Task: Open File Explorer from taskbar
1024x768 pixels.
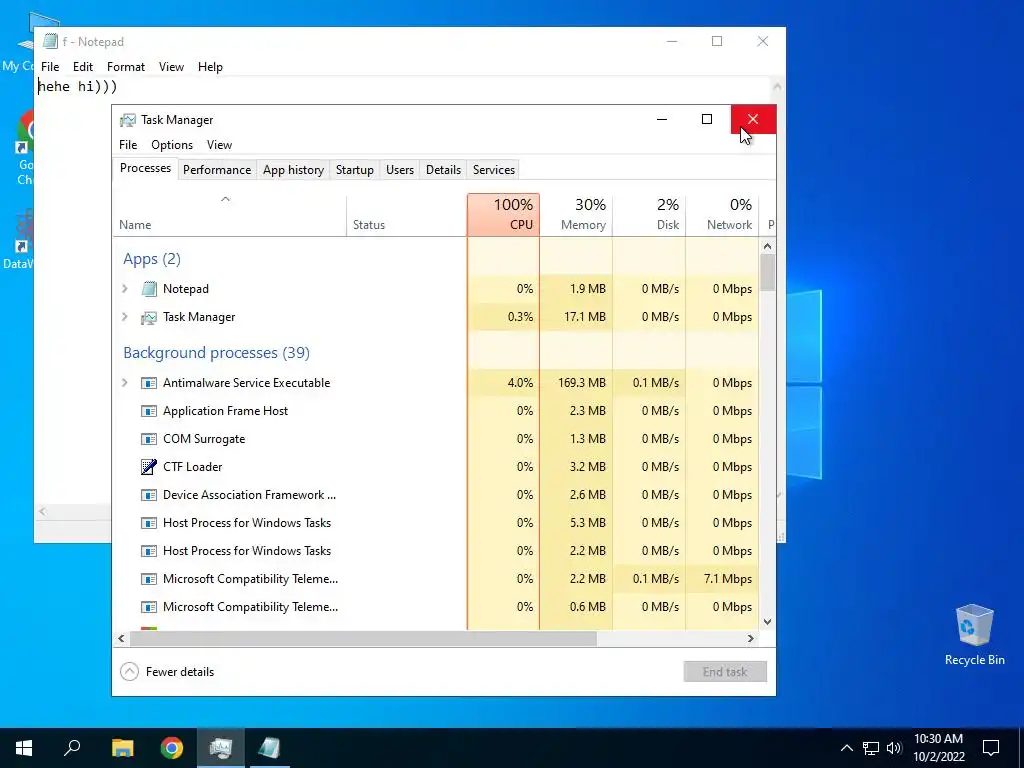Action: [x=122, y=748]
